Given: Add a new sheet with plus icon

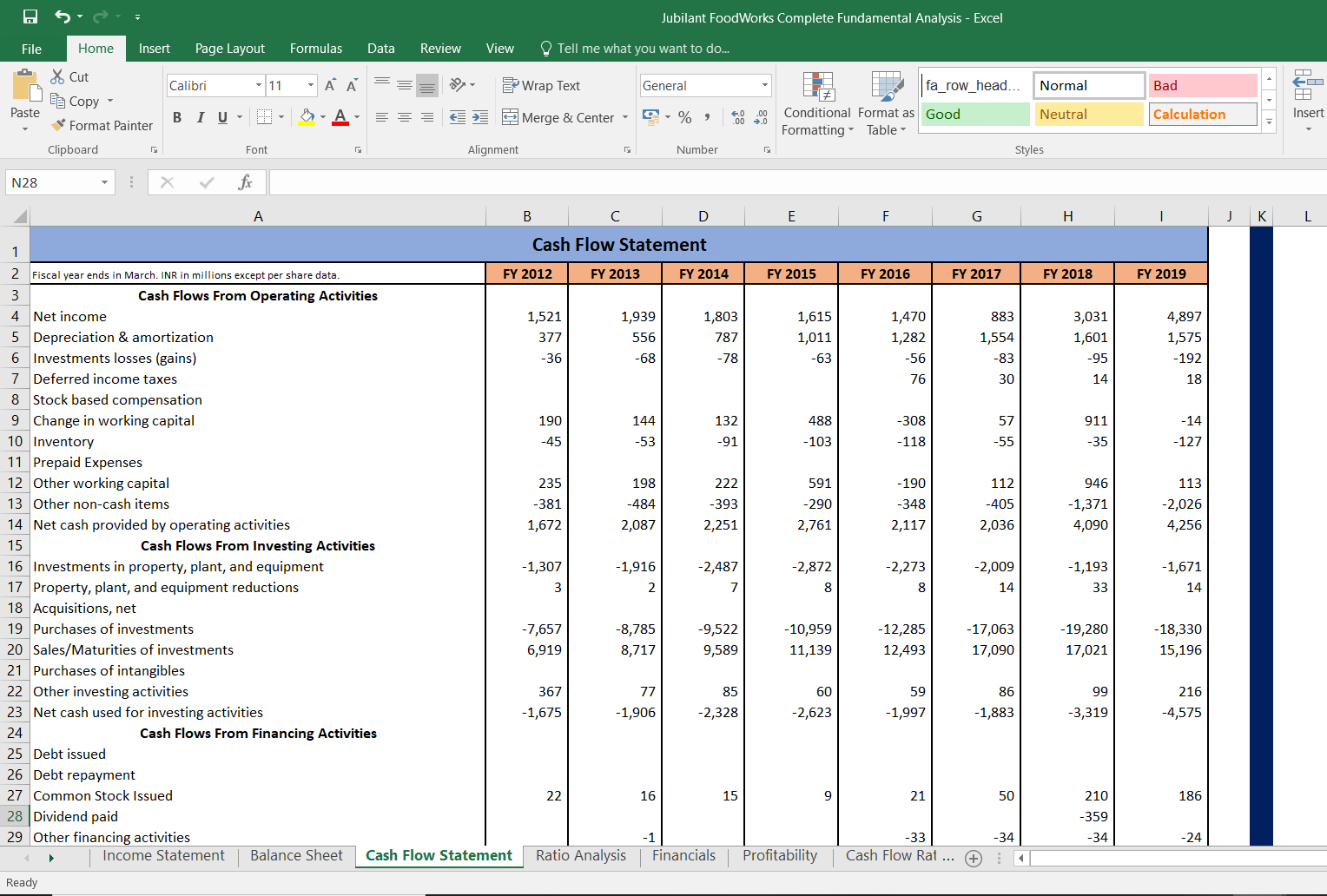Looking at the screenshot, I should pos(974,859).
